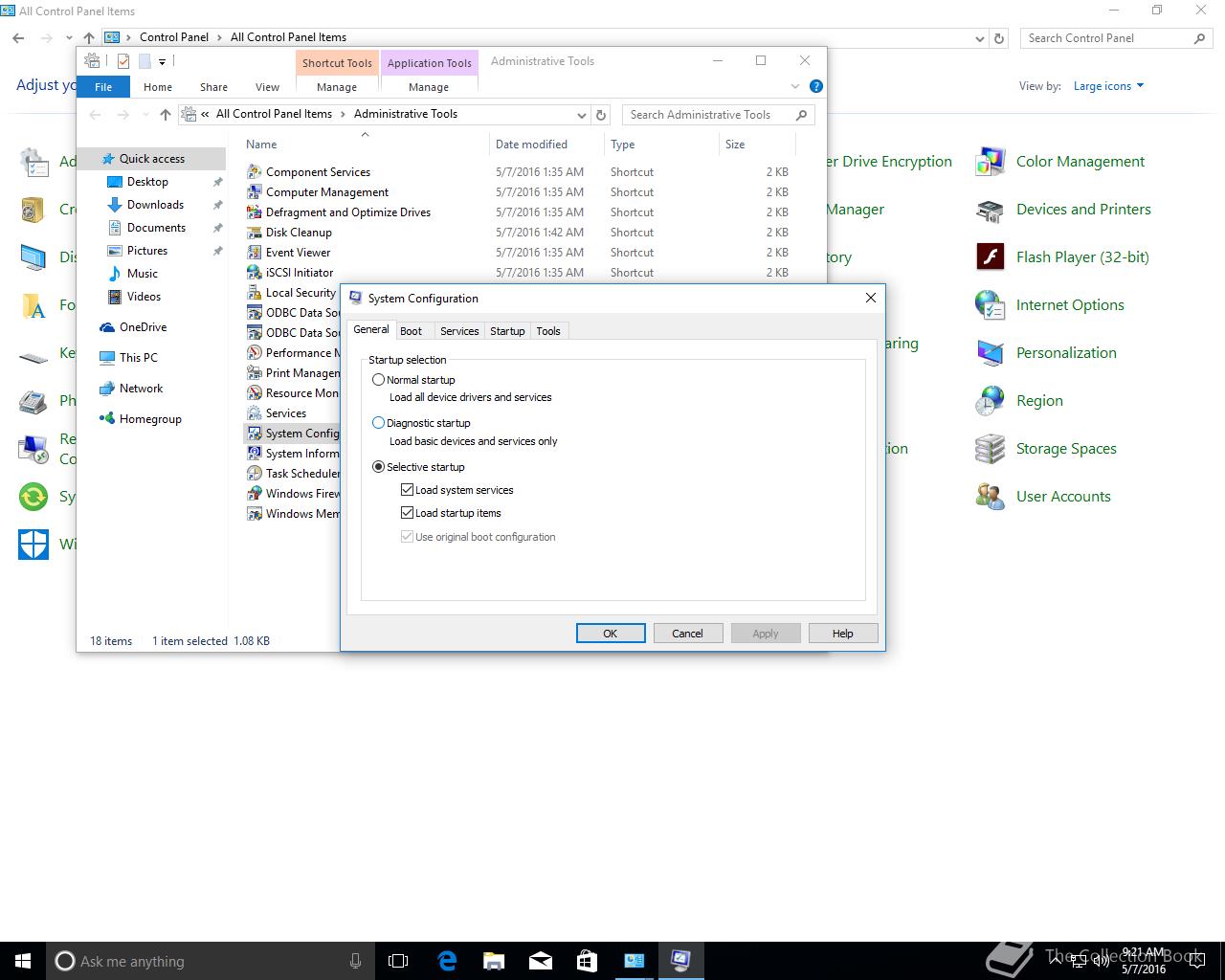Open View ribbon tab

click(268, 87)
